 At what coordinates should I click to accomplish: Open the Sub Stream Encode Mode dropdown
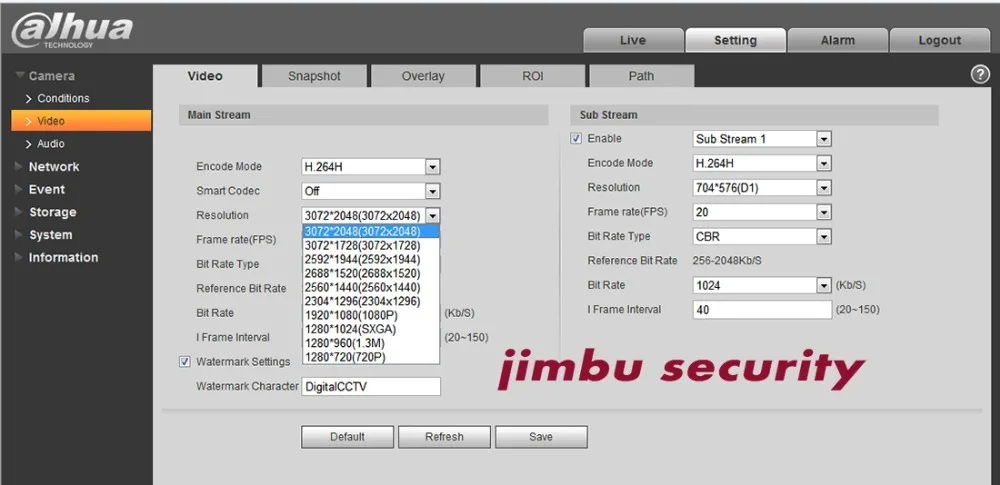click(x=762, y=163)
